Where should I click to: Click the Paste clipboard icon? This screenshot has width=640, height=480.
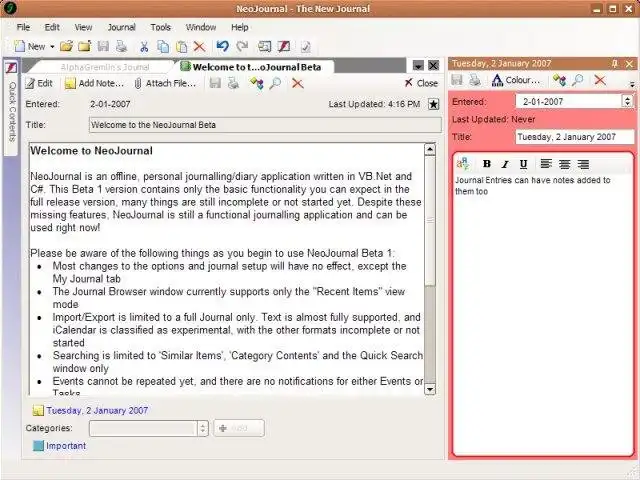(x=181, y=47)
